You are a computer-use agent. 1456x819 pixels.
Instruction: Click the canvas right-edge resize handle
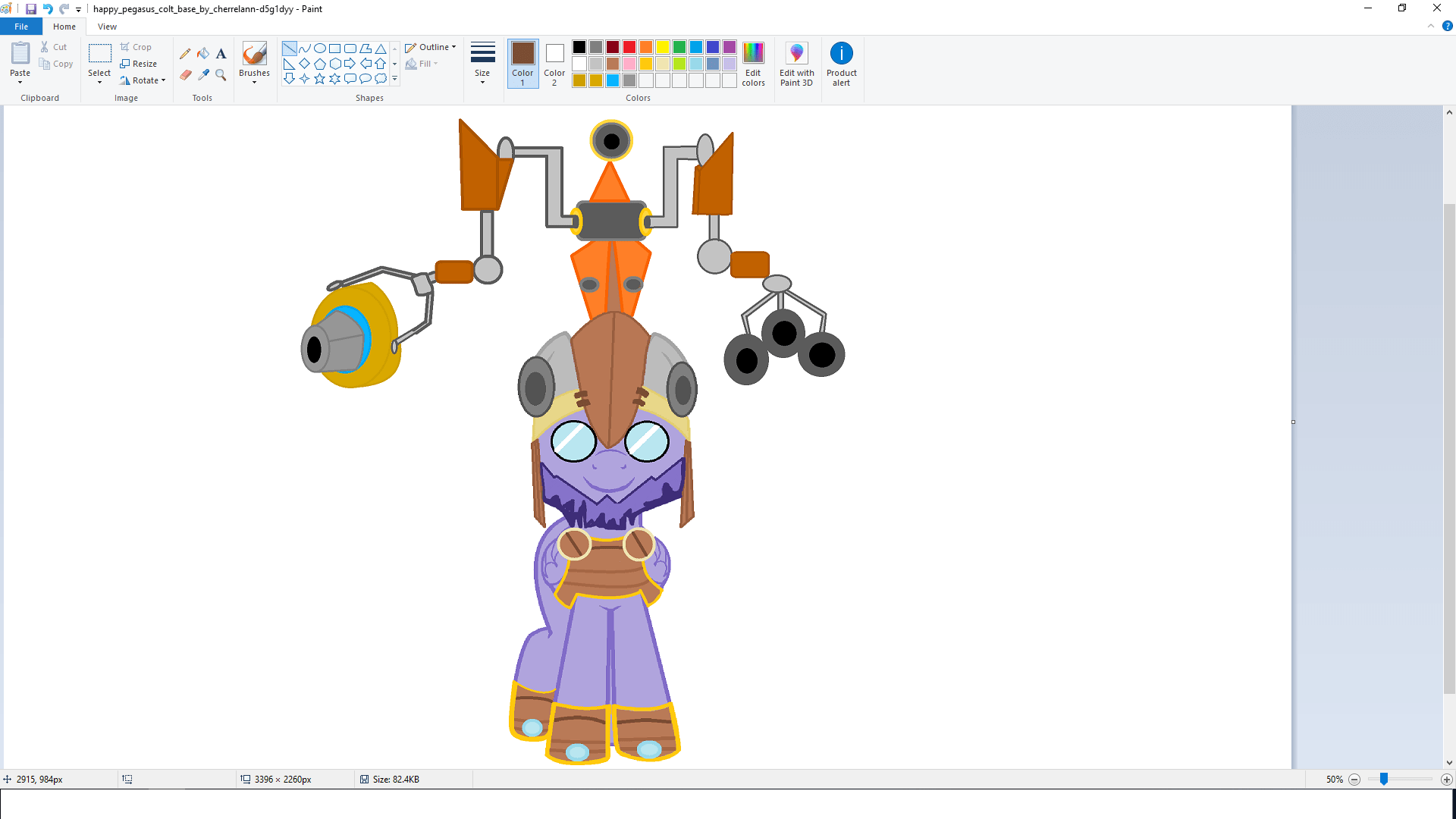point(1293,422)
